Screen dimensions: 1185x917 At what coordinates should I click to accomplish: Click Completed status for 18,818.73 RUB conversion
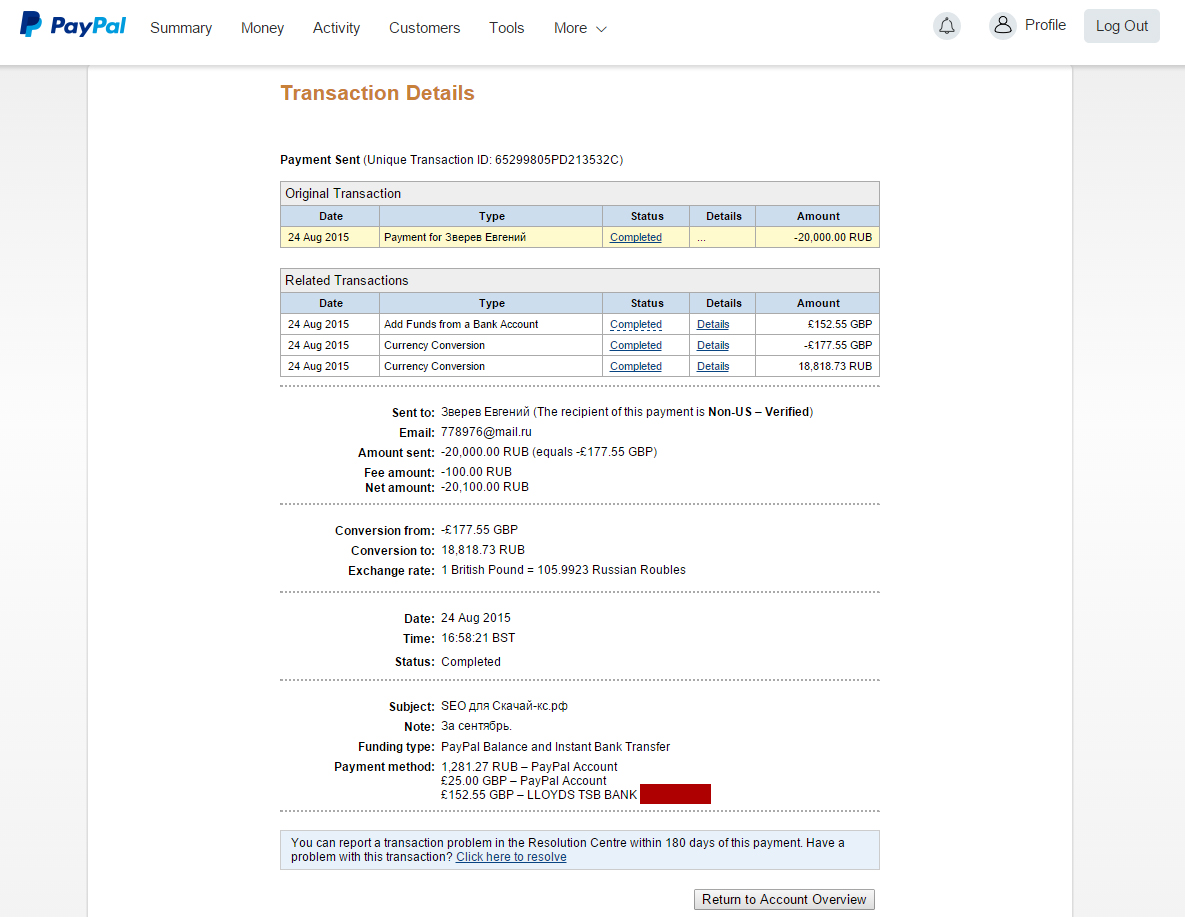click(x=636, y=367)
